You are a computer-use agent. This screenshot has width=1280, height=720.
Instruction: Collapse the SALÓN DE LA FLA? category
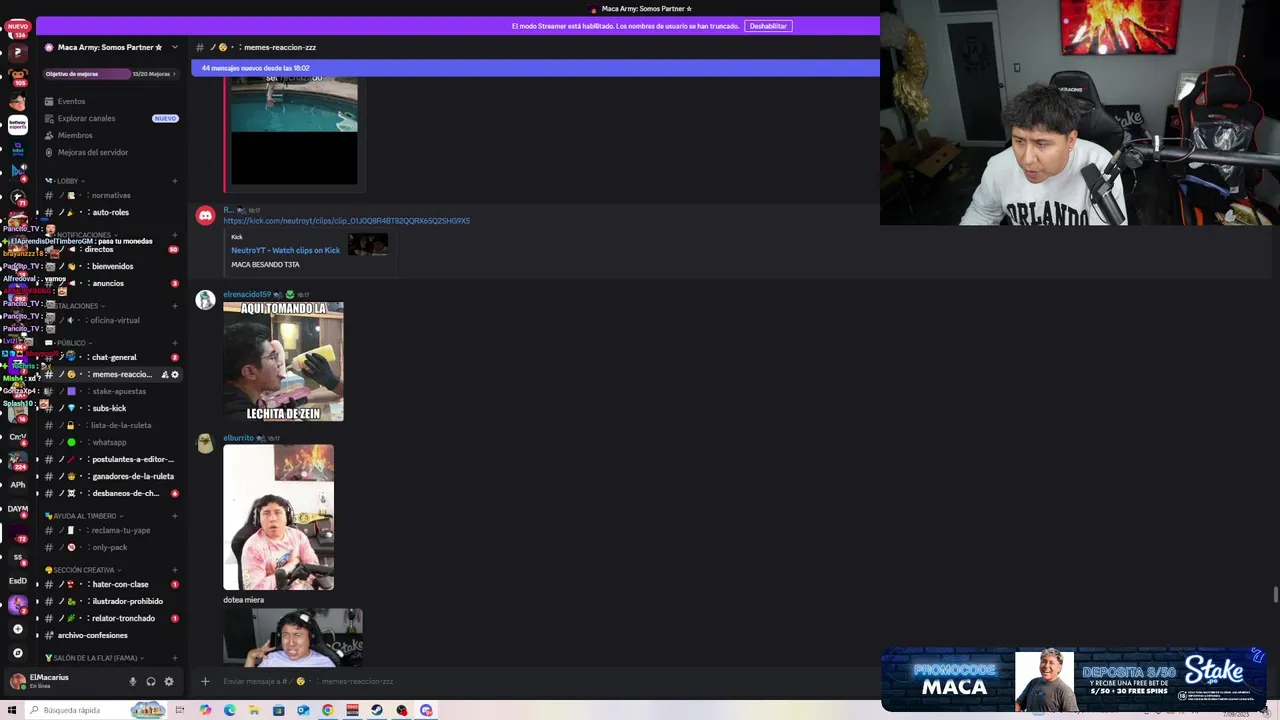94,658
